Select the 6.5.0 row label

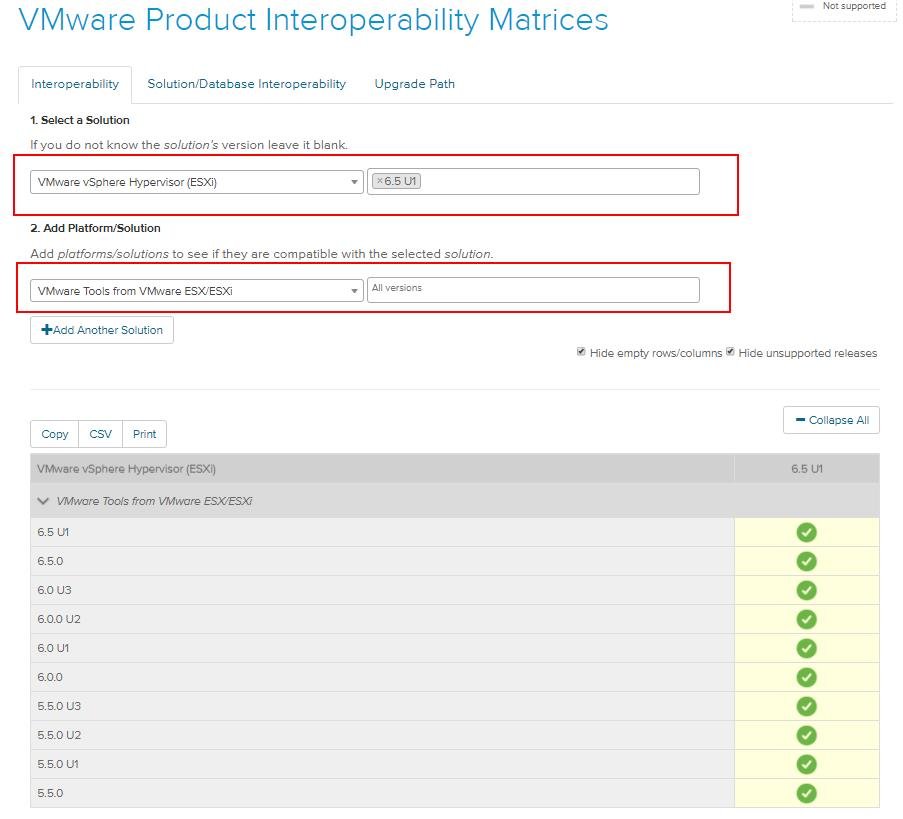(x=50, y=561)
